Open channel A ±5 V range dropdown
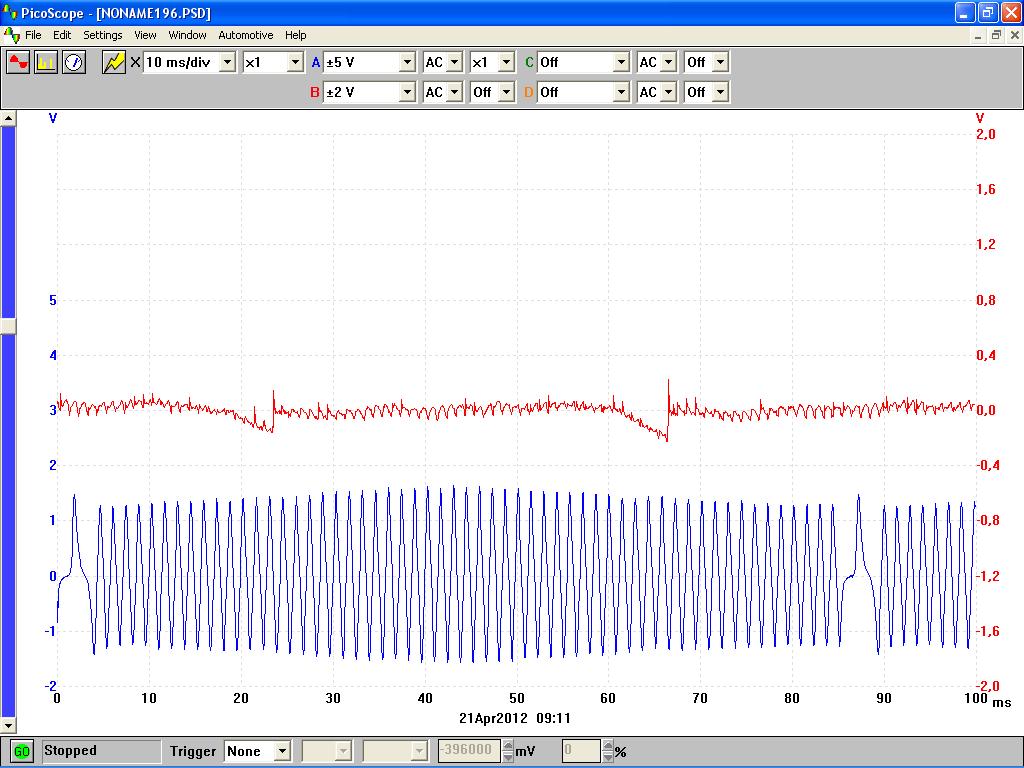This screenshot has width=1024, height=768. pyautogui.click(x=407, y=62)
